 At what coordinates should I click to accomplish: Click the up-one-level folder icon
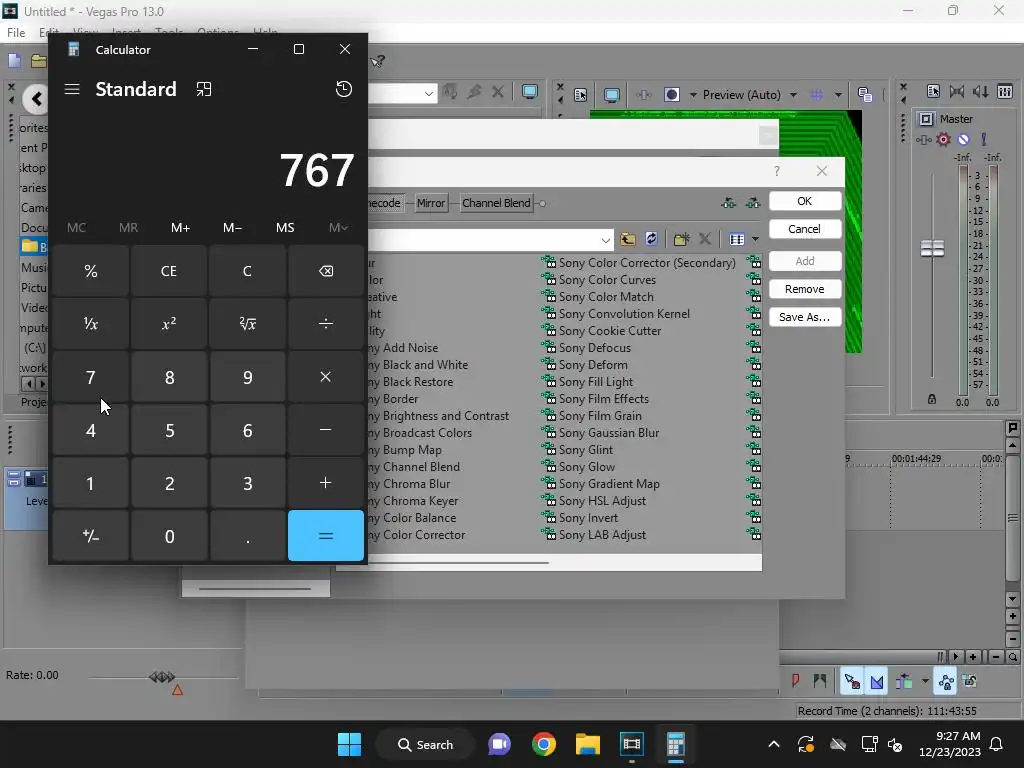coord(628,239)
